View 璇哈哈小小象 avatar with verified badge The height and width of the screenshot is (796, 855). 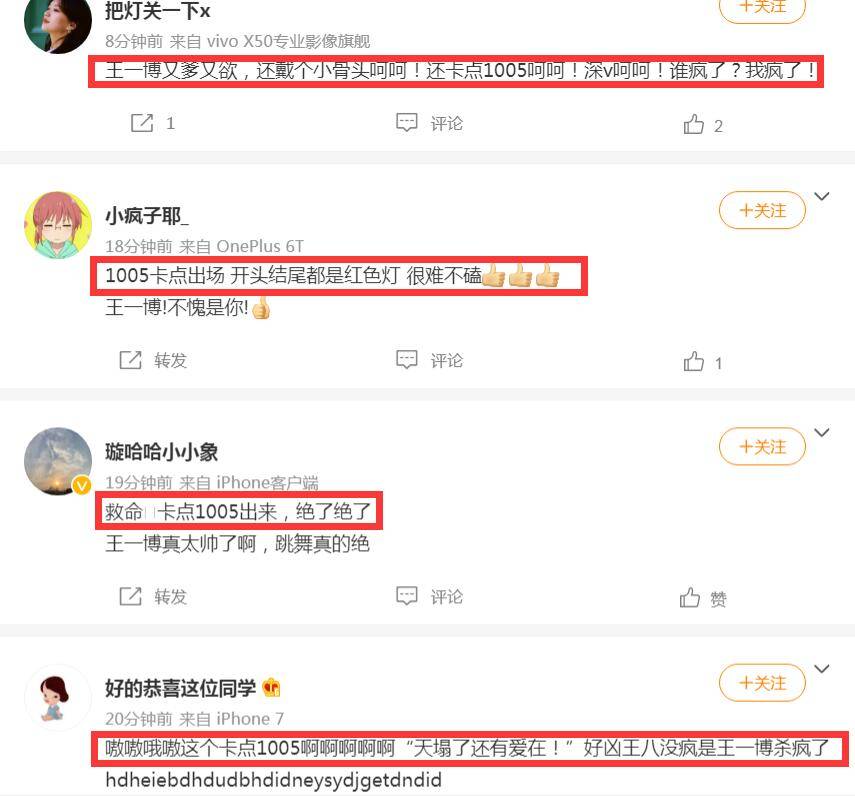coord(58,461)
